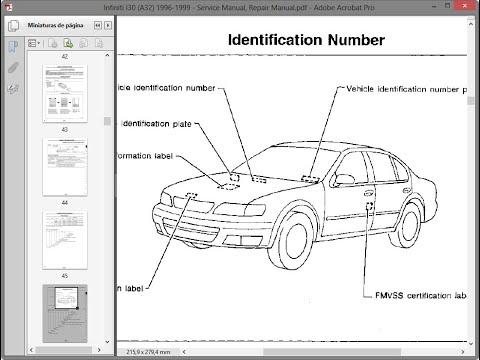This screenshot has width=480, height=360.
Task: Click document scroll left arrow
Action: pos(184,352)
